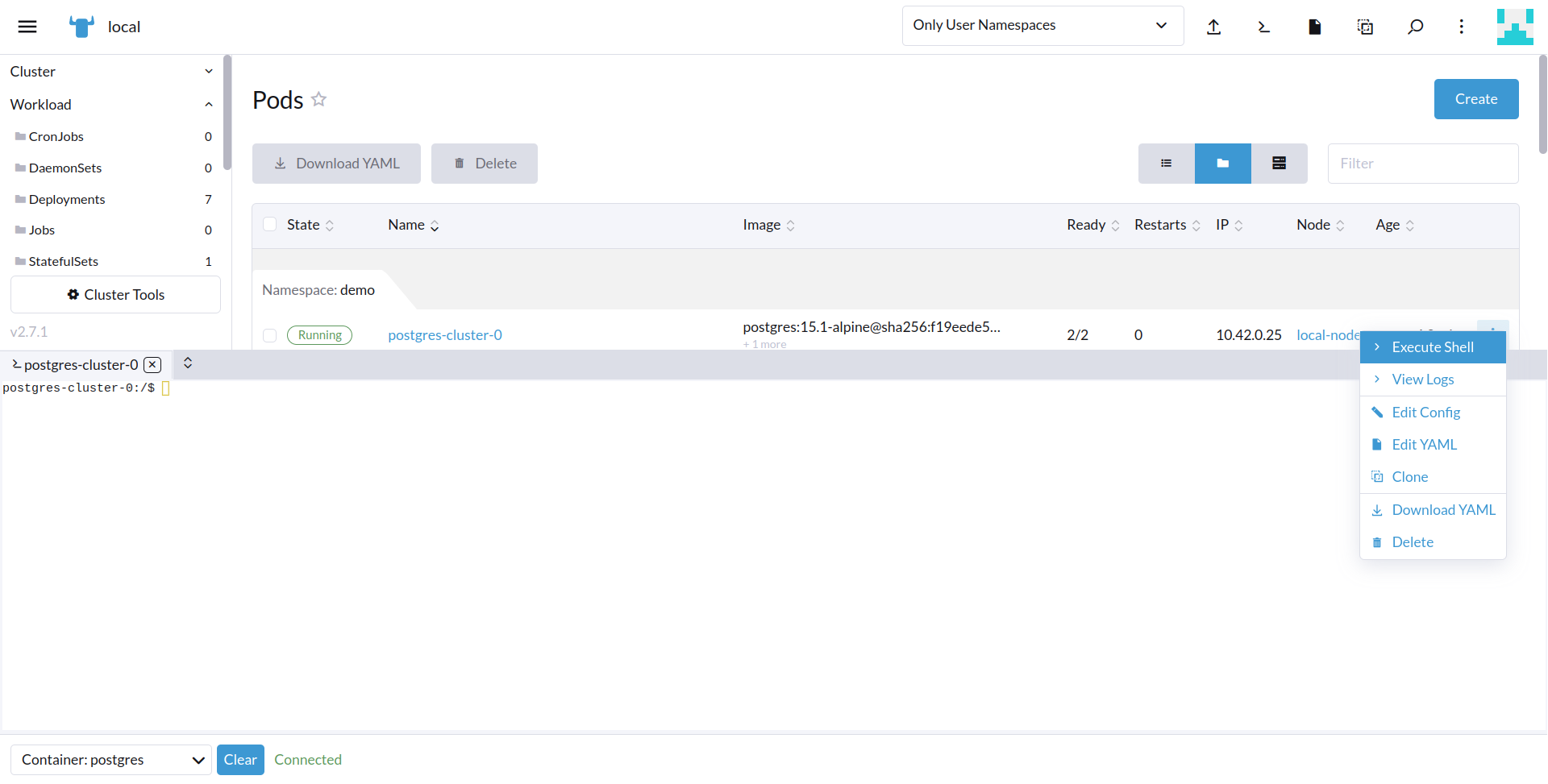Open the hamburger navigation menu

click(x=27, y=26)
